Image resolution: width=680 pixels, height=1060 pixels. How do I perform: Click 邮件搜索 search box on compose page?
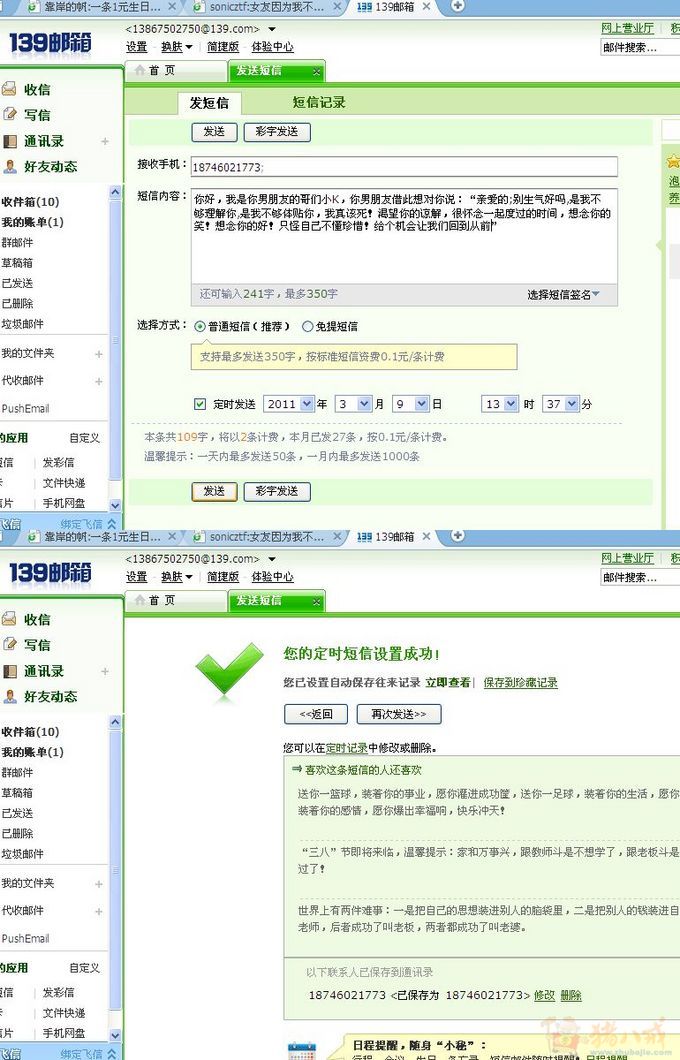(x=640, y=47)
